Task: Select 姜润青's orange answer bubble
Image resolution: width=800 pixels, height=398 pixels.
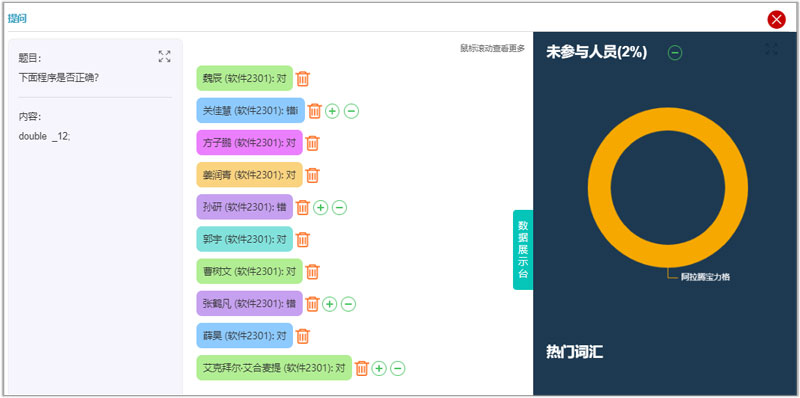Action: pyautogui.click(x=249, y=175)
